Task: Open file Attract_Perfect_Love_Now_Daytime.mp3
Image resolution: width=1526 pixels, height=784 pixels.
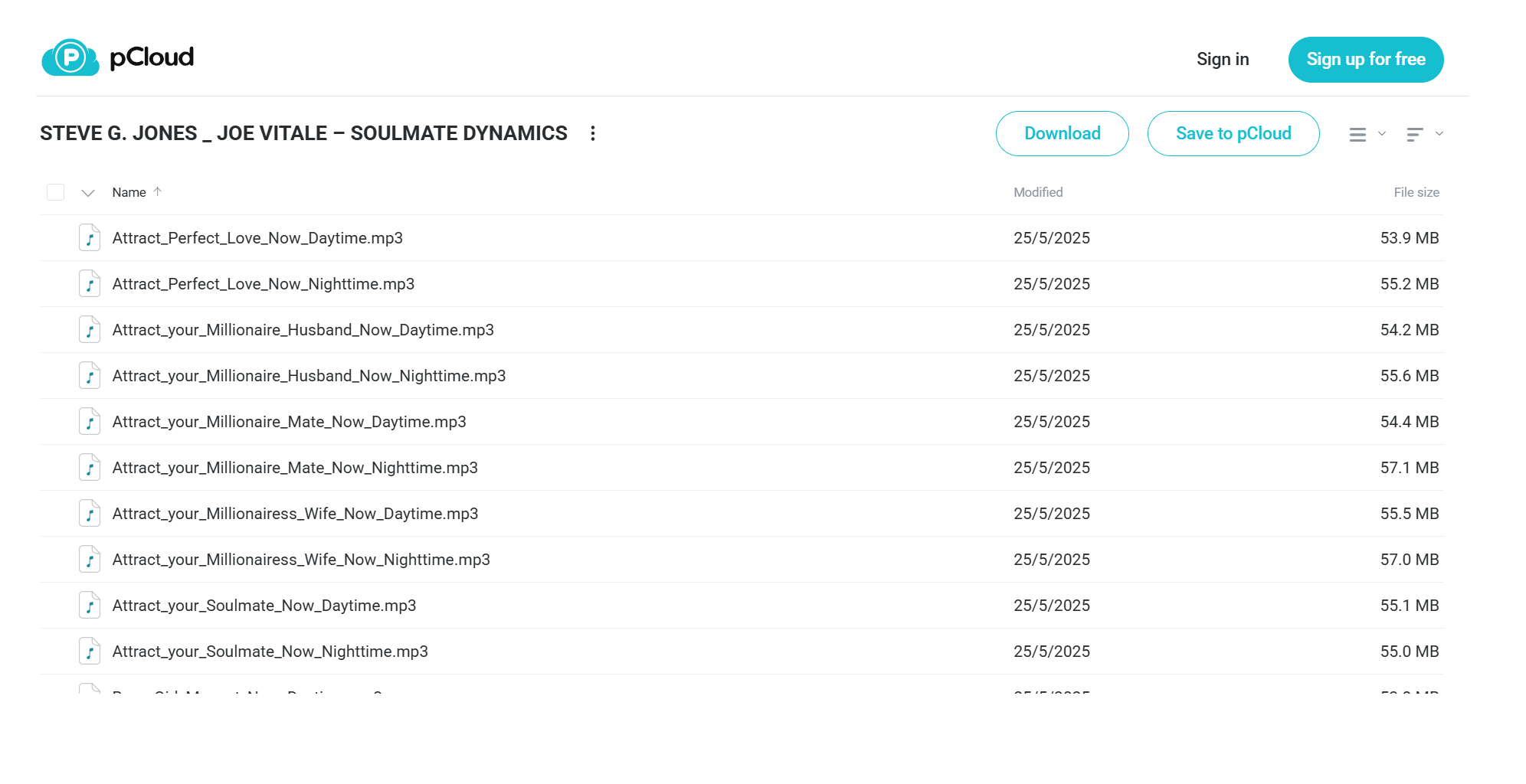Action: coord(257,238)
